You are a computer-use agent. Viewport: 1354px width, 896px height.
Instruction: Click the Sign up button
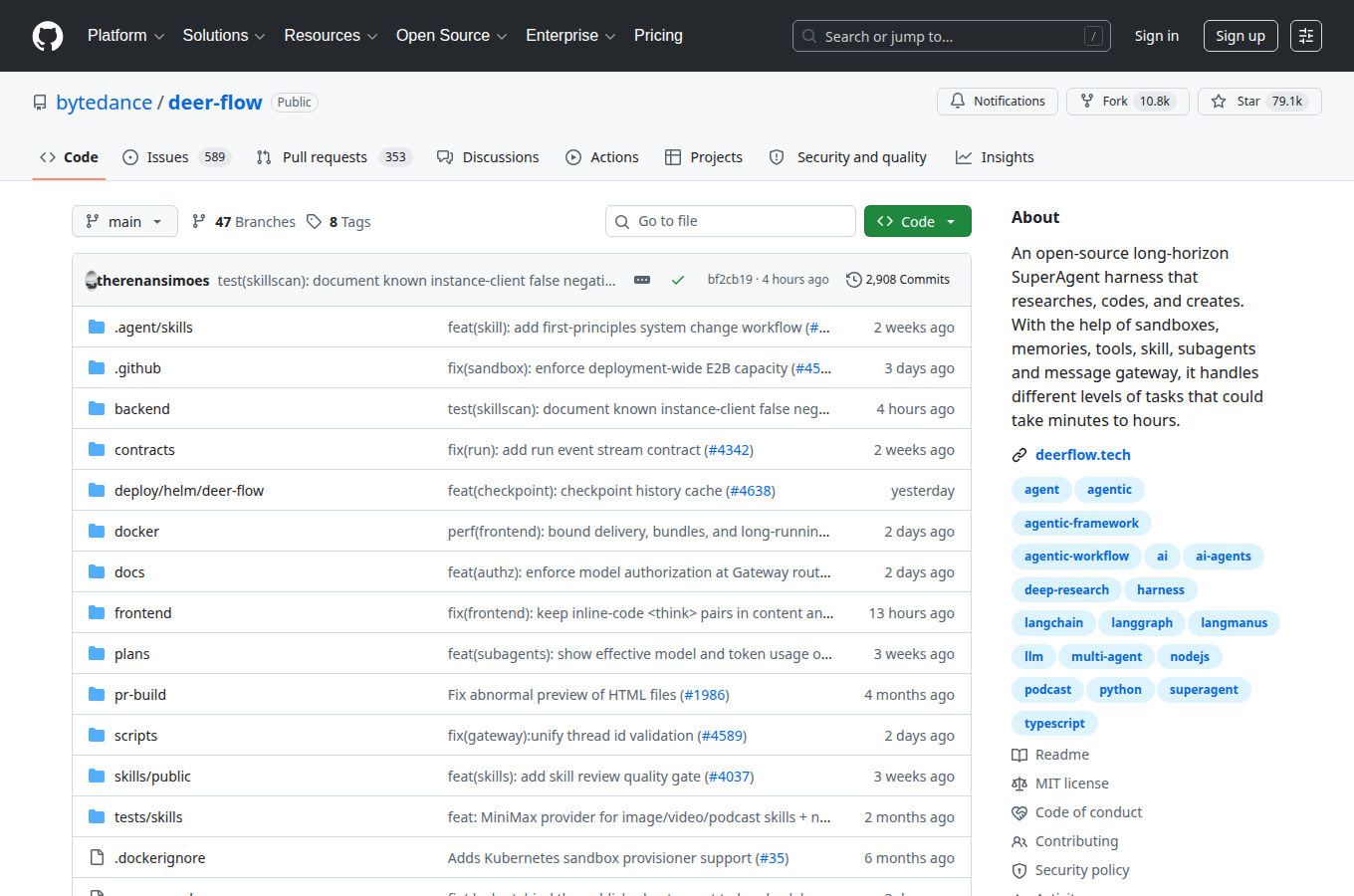(x=1240, y=36)
